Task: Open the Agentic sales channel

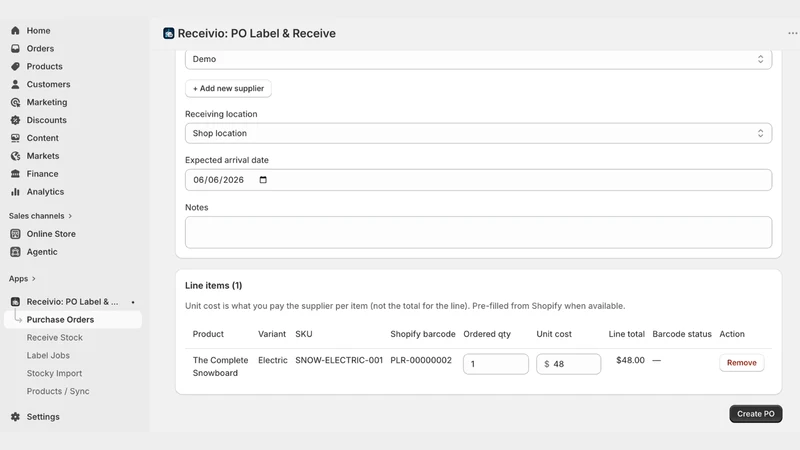Action: click(x=42, y=252)
